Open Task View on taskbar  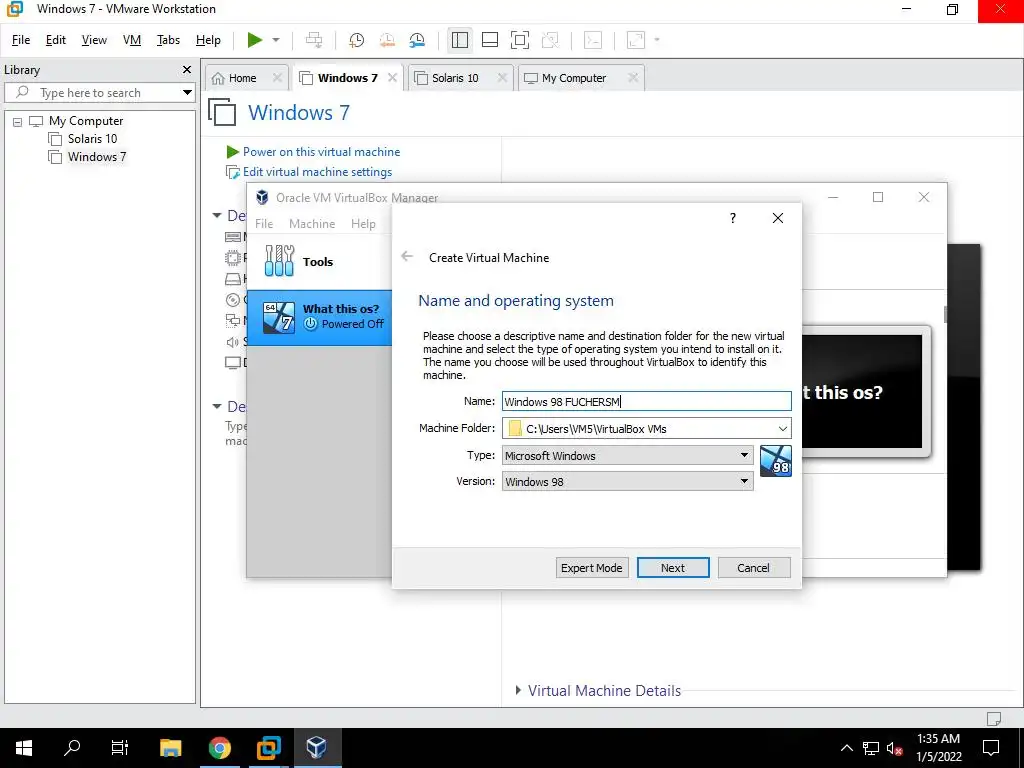point(120,747)
